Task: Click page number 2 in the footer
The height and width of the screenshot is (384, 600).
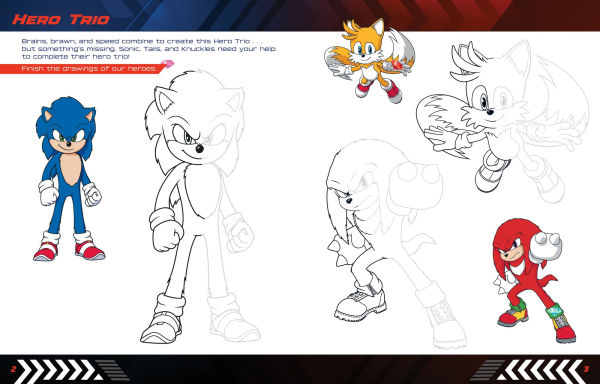Action: (x=13, y=369)
